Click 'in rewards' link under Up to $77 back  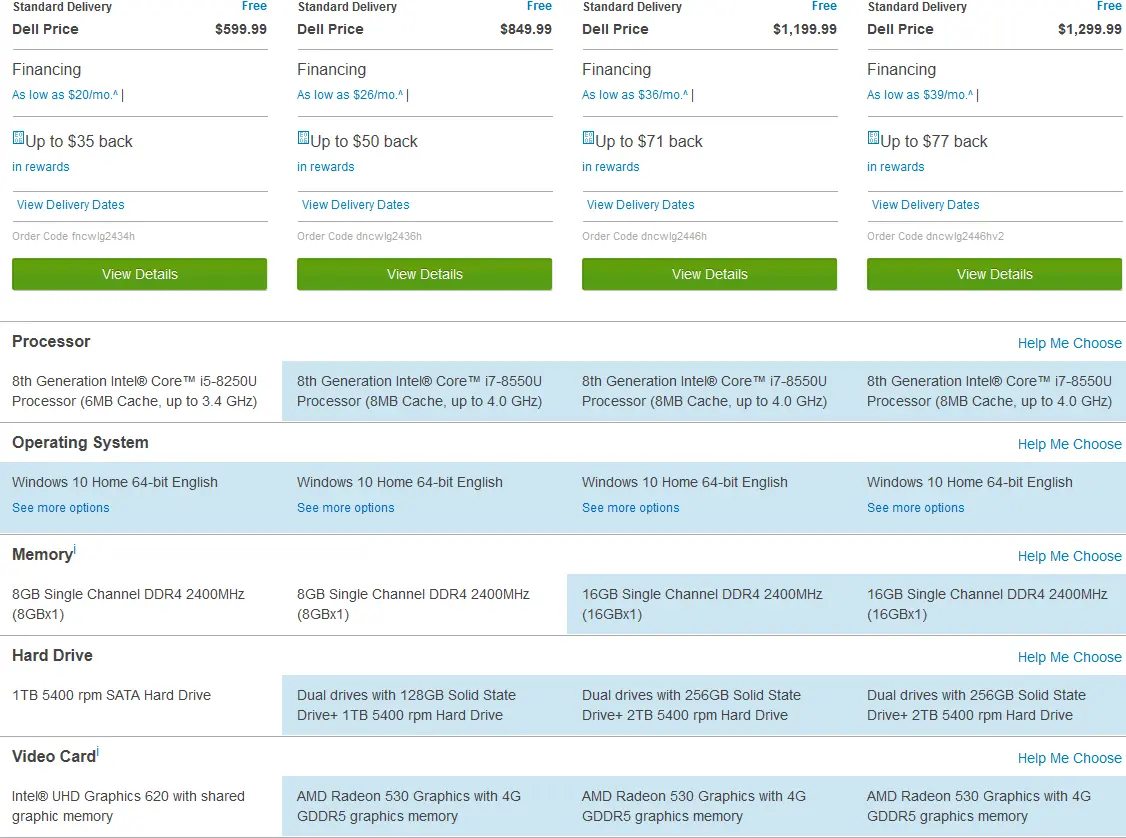point(896,167)
